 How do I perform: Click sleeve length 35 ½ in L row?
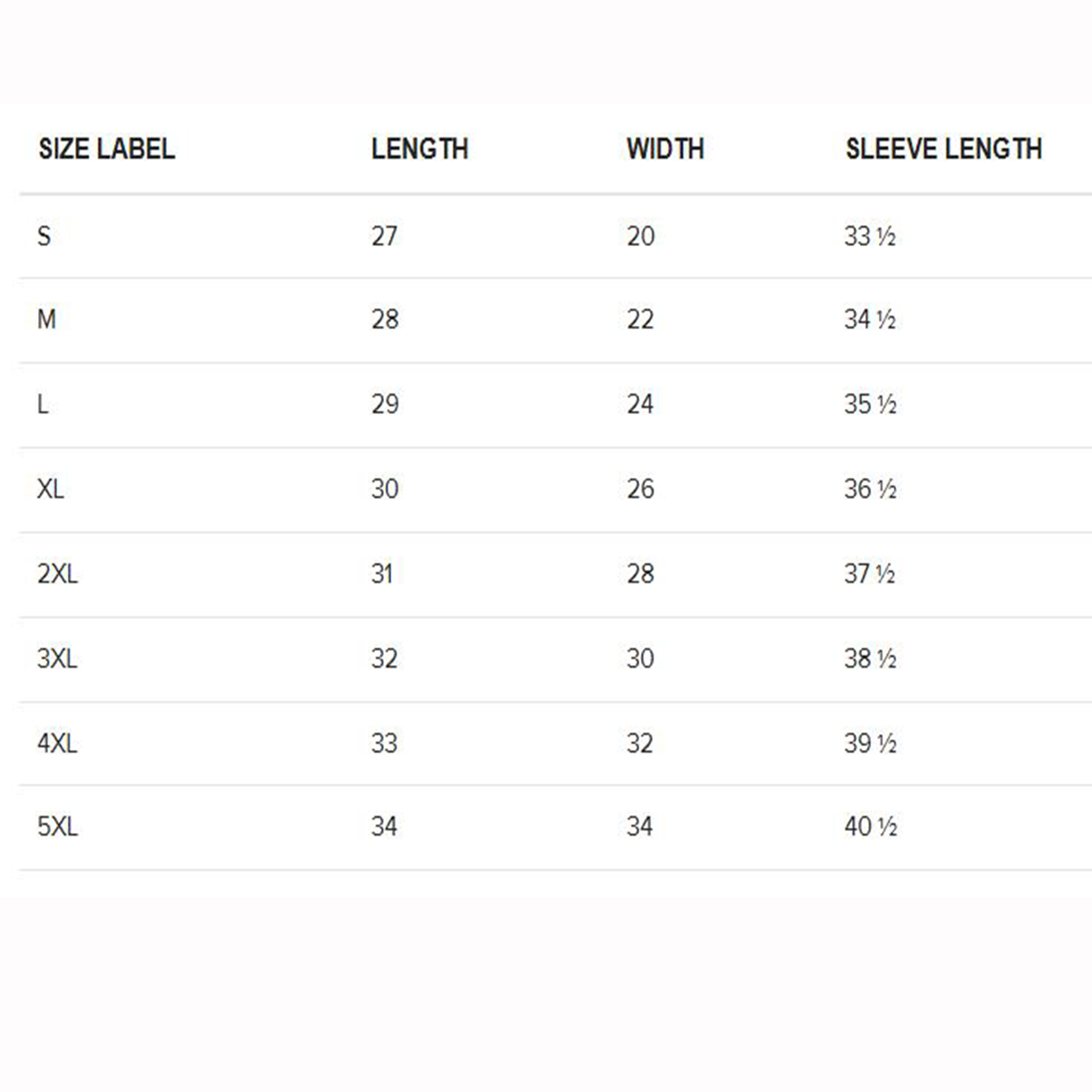(870, 404)
